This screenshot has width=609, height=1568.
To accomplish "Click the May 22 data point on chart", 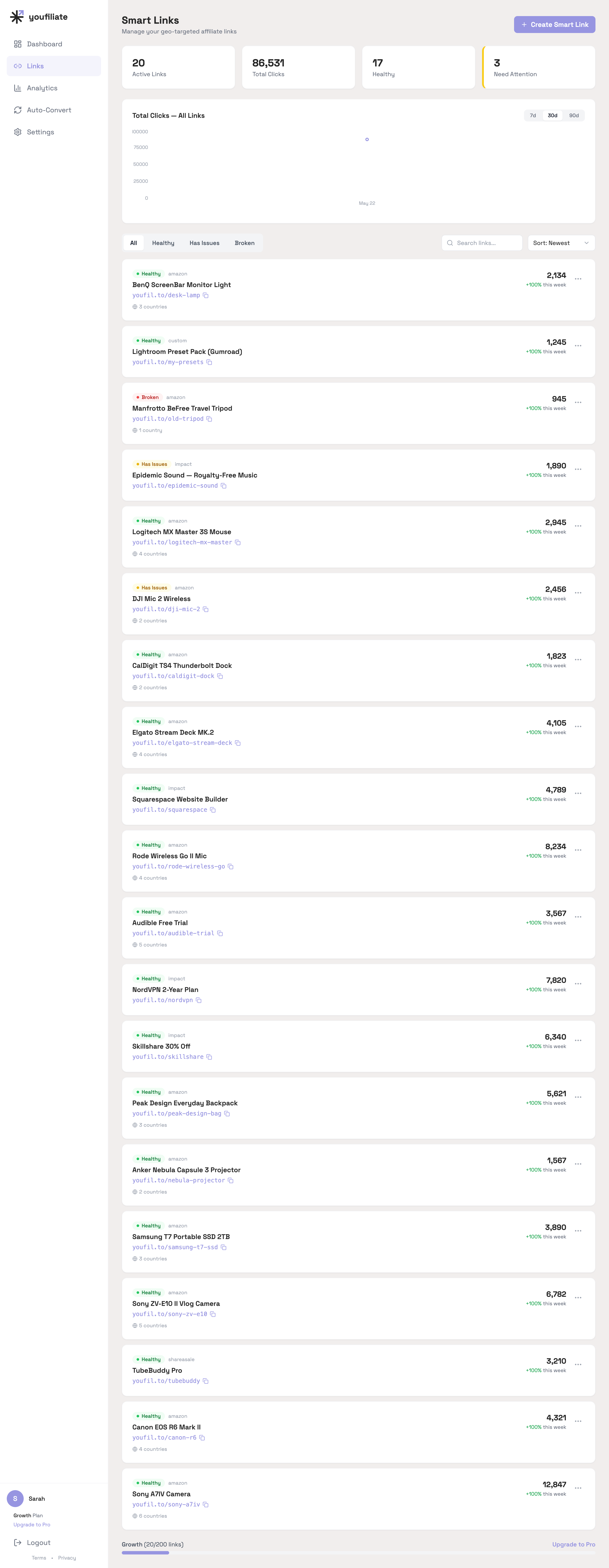I will pyautogui.click(x=367, y=139).
